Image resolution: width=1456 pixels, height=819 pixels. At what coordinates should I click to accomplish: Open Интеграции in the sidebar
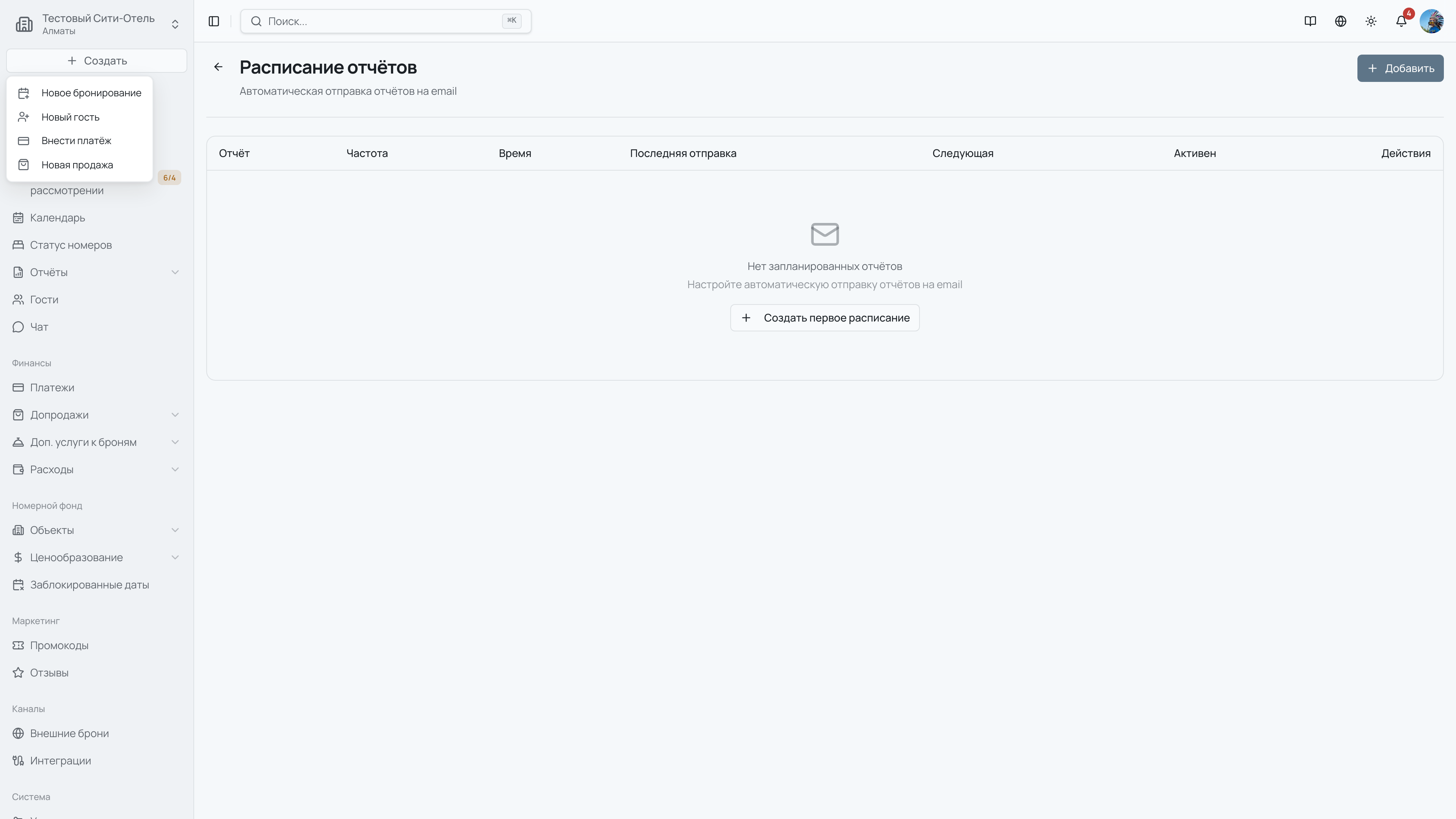(x=97, y=761)
